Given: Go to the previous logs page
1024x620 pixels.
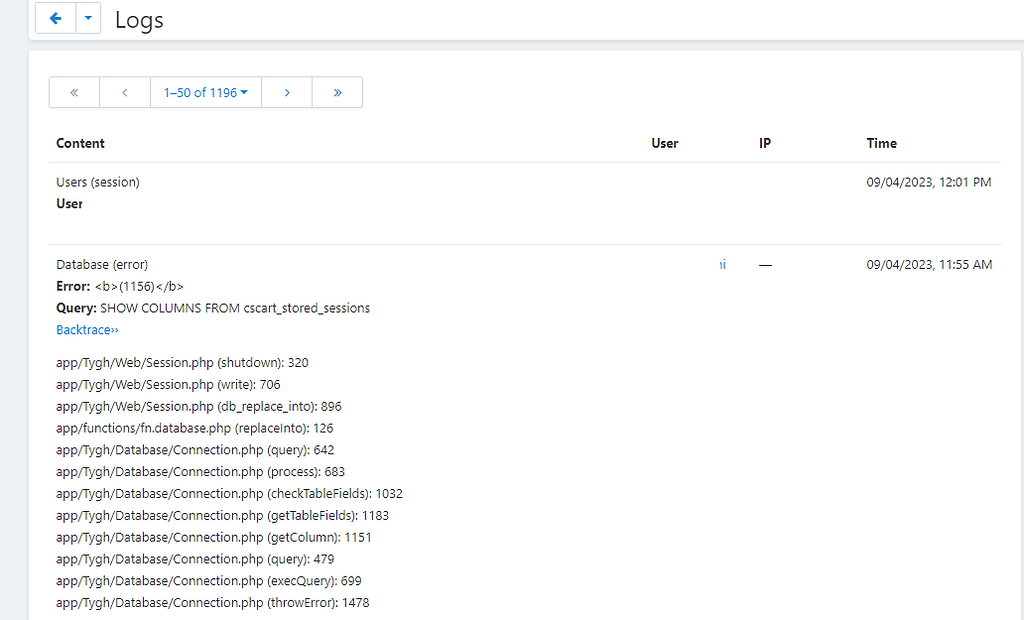Looking at the screenshot, I should pyautogui.click(x=125, y=92).
